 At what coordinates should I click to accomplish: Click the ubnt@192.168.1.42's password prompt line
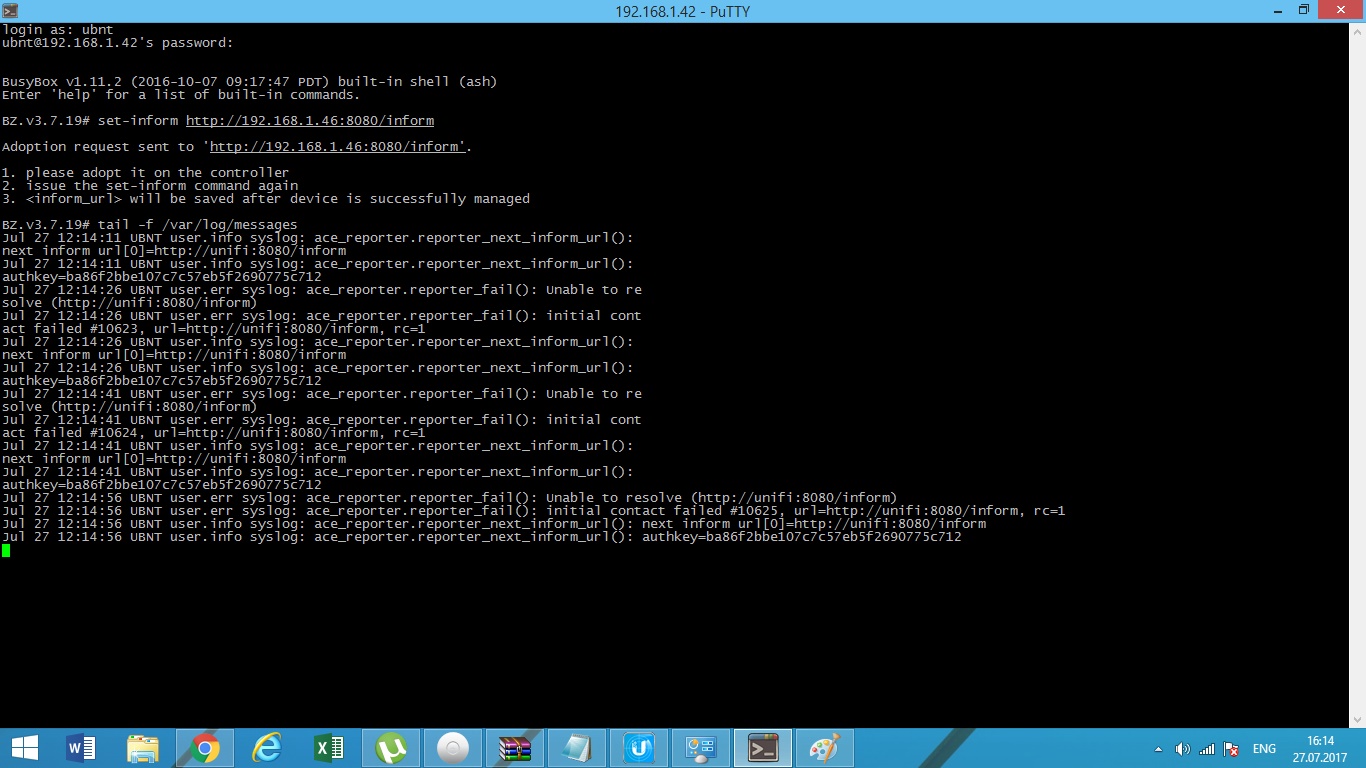(117, 43)
